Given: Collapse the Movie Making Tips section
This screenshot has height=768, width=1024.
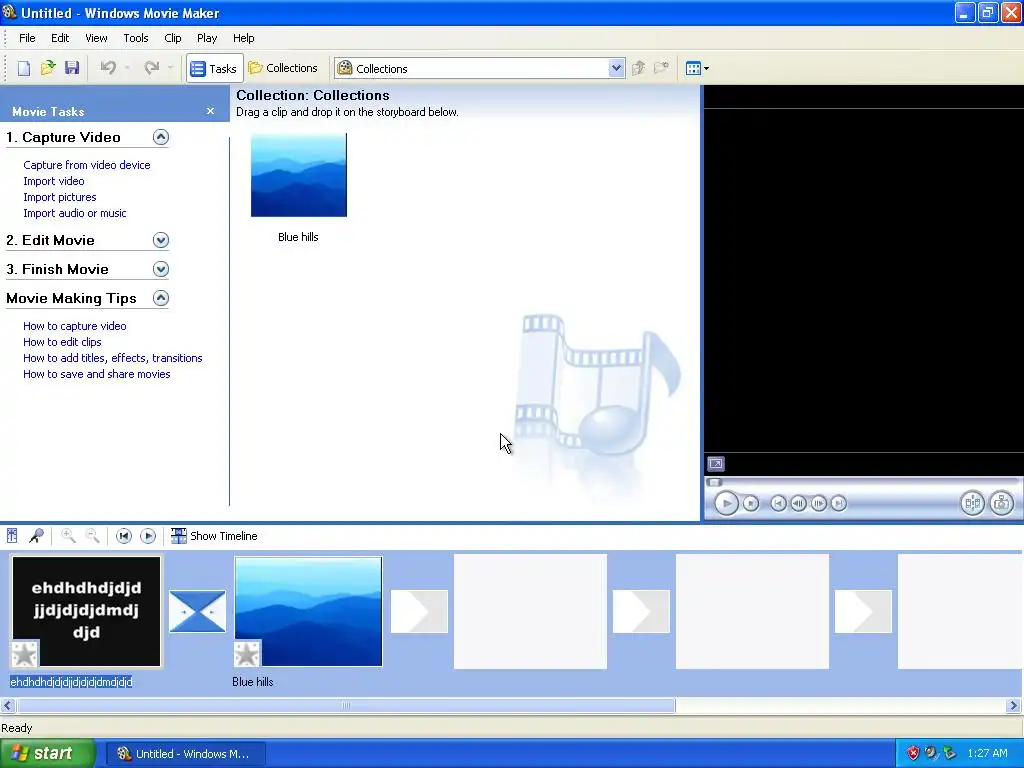Looking at the screenshot, I should pos(161,298).
